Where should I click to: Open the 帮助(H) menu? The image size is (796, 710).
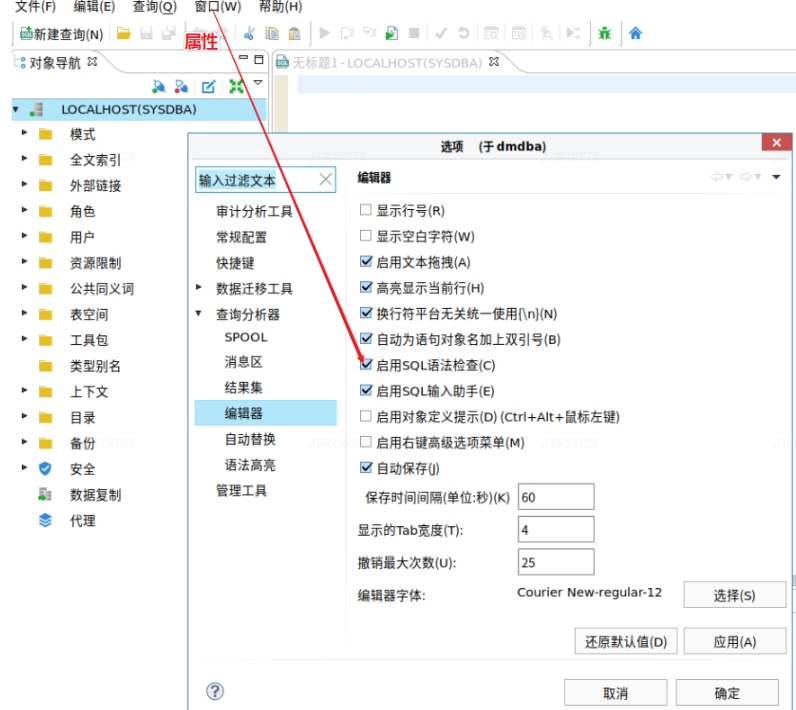(280, 7)
